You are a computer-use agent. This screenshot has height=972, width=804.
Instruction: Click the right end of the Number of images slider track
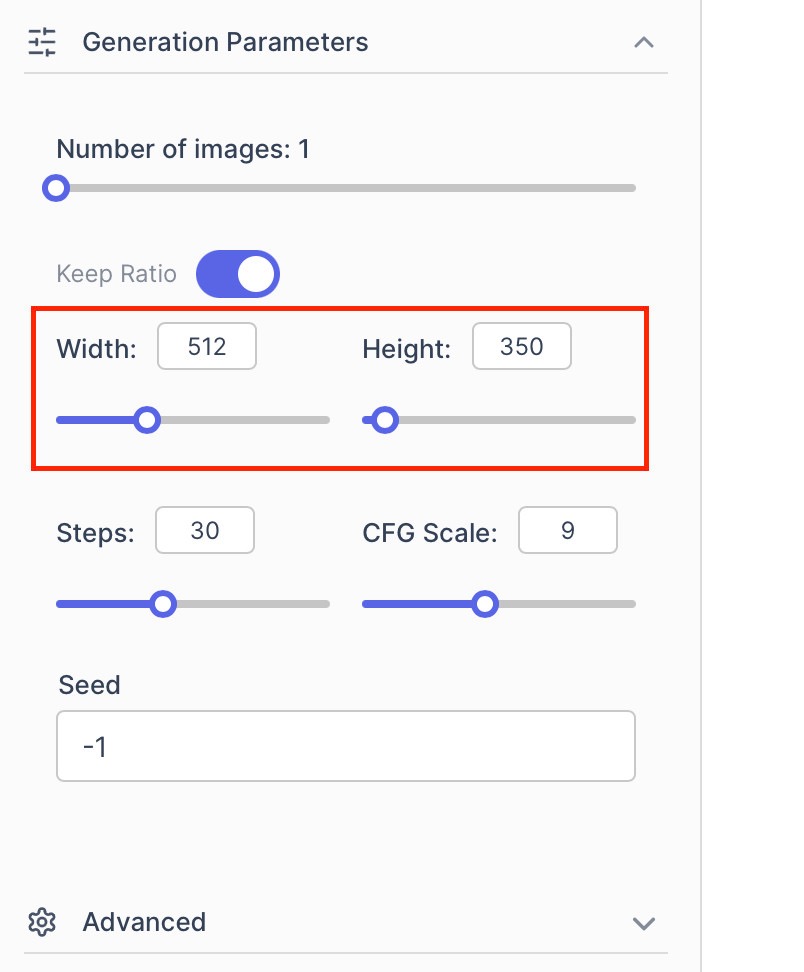coord(631,188)
